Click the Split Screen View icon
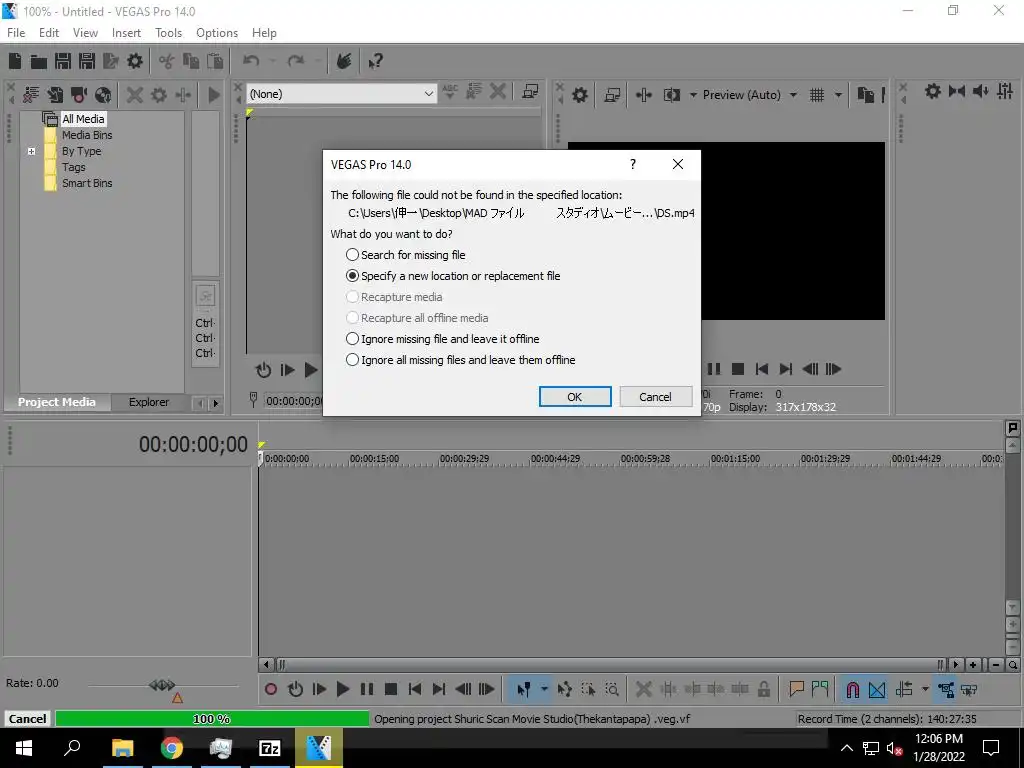1024x768 pixels. tap(671, 95)
